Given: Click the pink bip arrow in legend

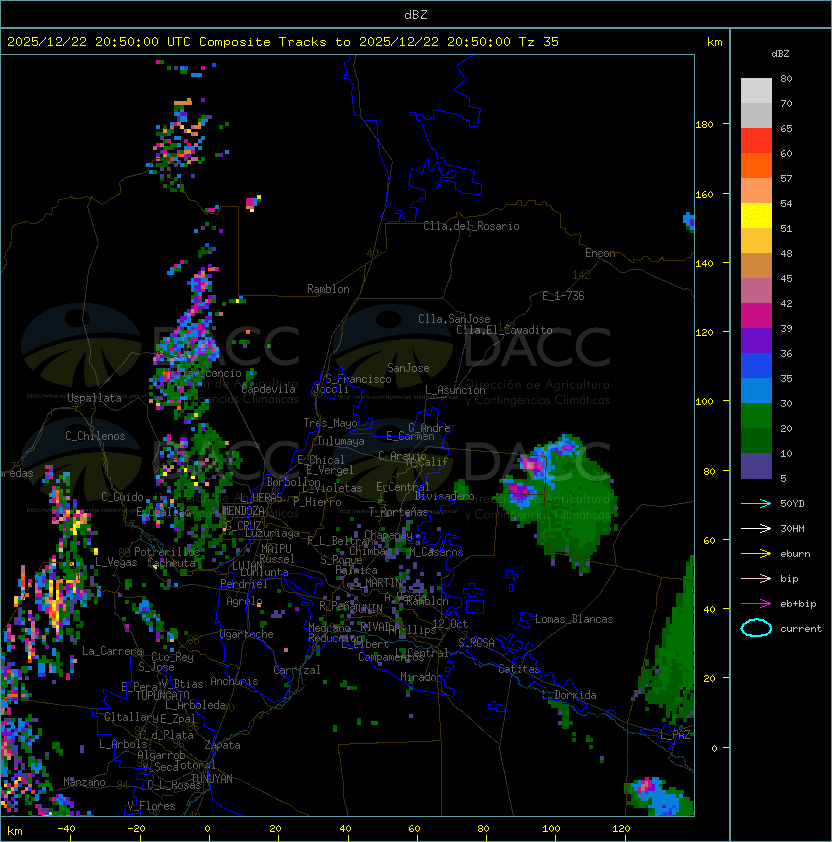Looking at the screenshot, I should [x=756, y=578].
